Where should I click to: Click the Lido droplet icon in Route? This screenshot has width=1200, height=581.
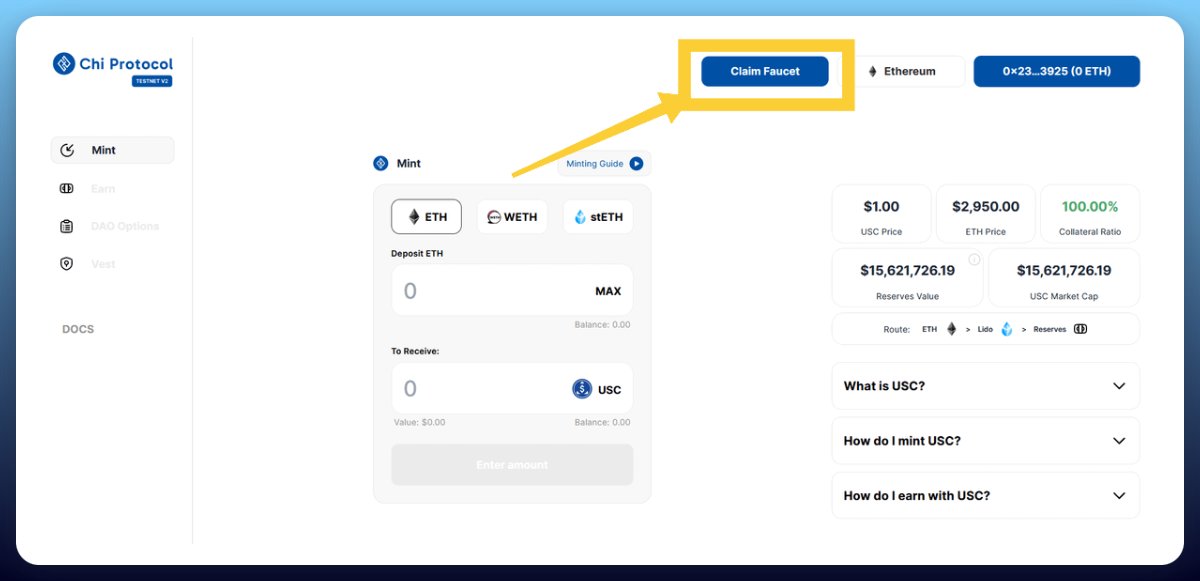click(1007, 329)
